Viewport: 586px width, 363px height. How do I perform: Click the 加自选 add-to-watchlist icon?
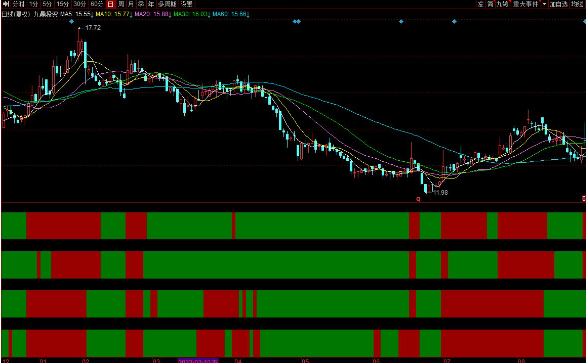pos(559,4)
